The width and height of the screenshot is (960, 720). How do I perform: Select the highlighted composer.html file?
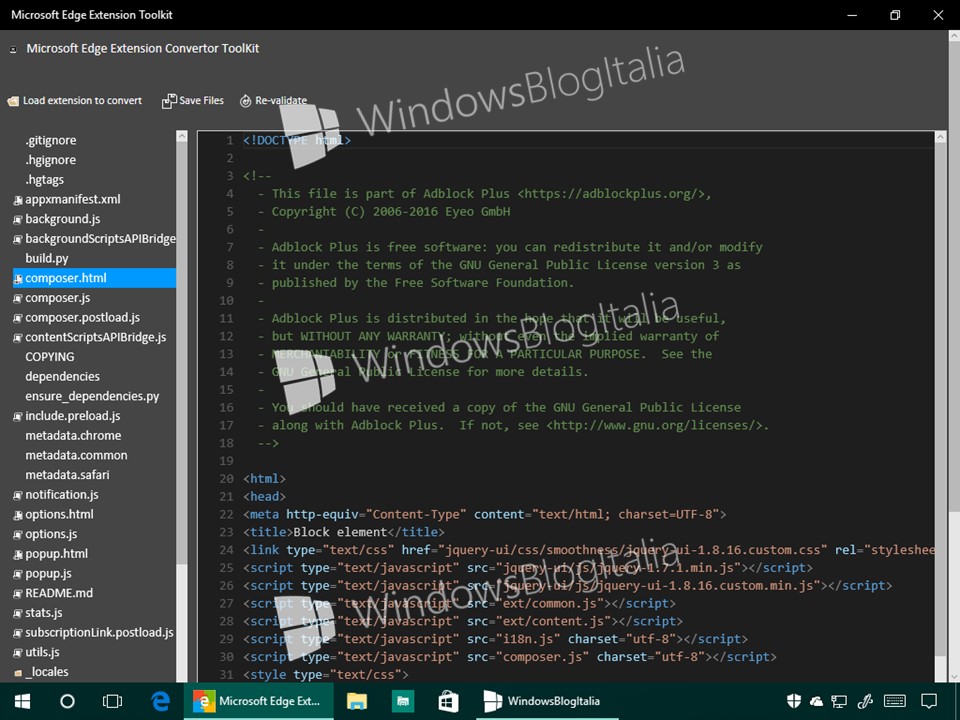point(94,278)
